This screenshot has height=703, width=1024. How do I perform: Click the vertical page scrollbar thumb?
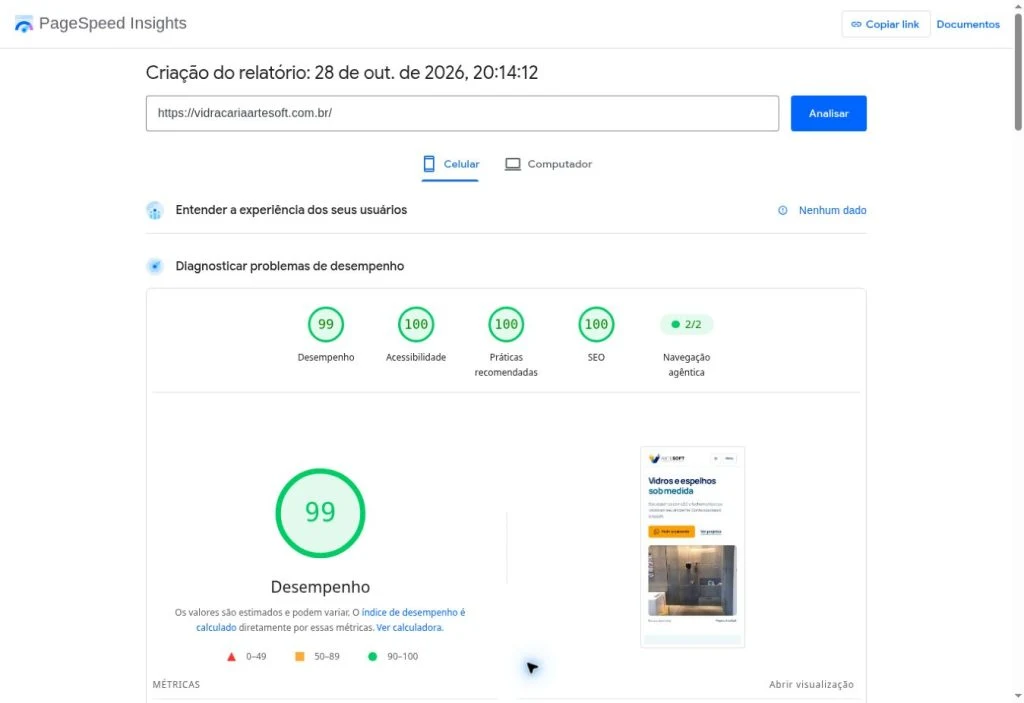1017,72
